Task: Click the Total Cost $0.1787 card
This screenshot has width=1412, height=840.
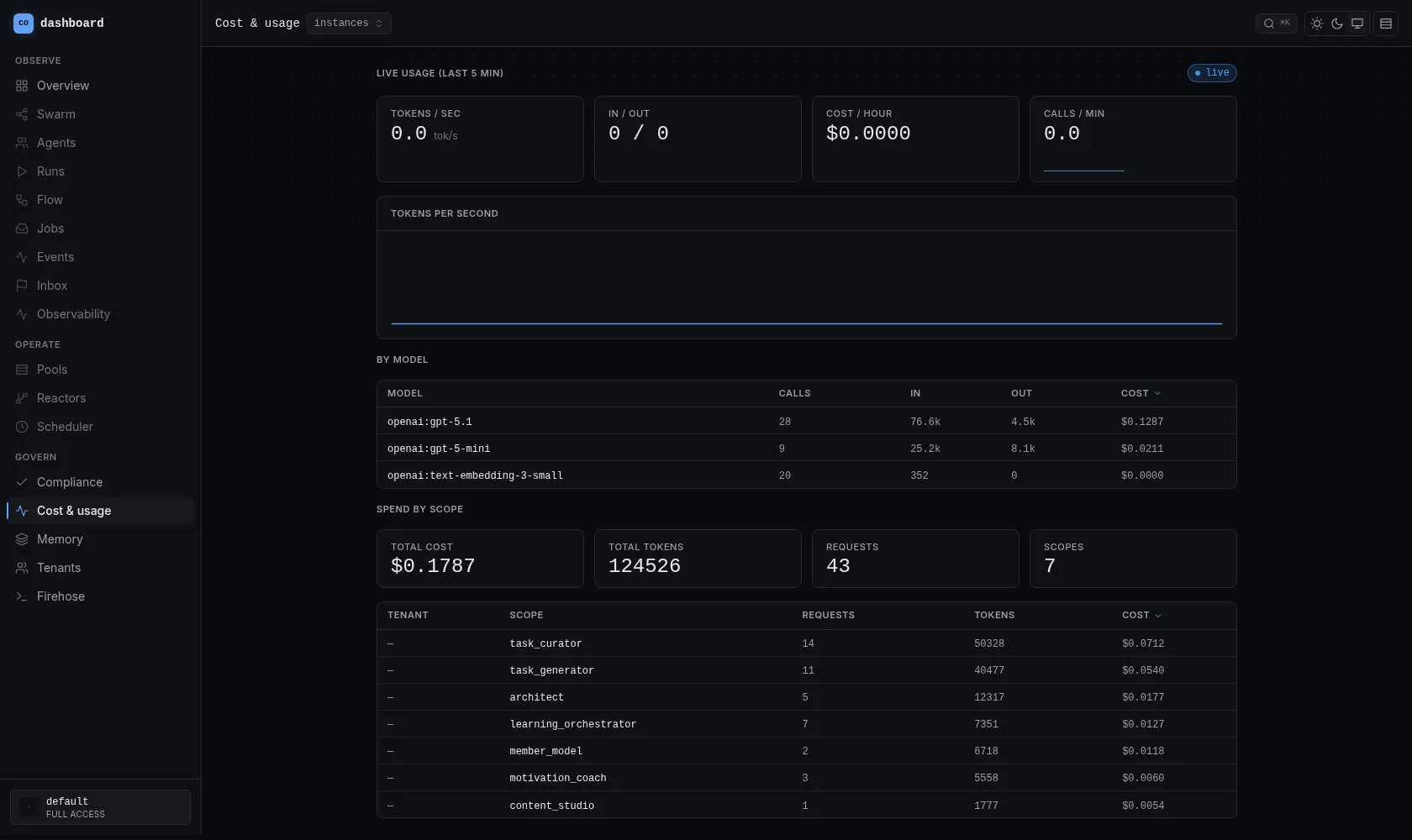Action: (480, 559)
